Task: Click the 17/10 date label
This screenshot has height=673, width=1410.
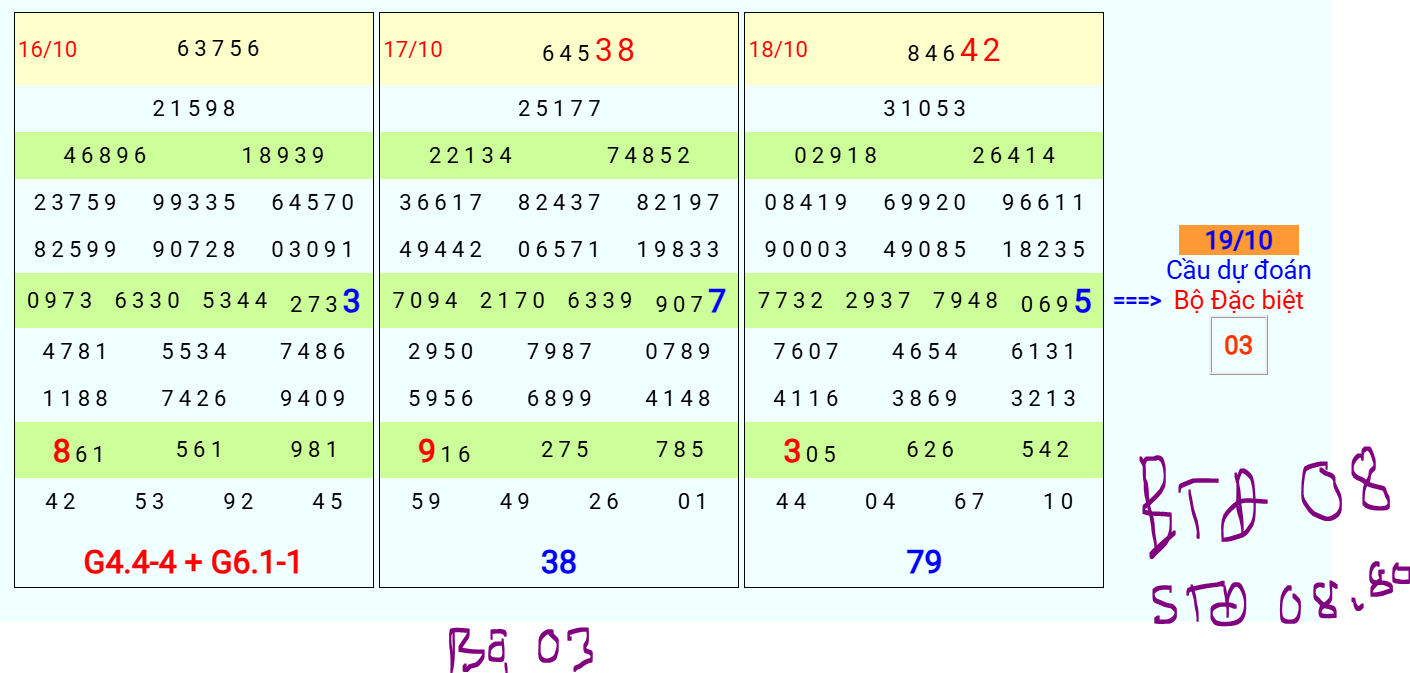Action: (x=413, y=49)
